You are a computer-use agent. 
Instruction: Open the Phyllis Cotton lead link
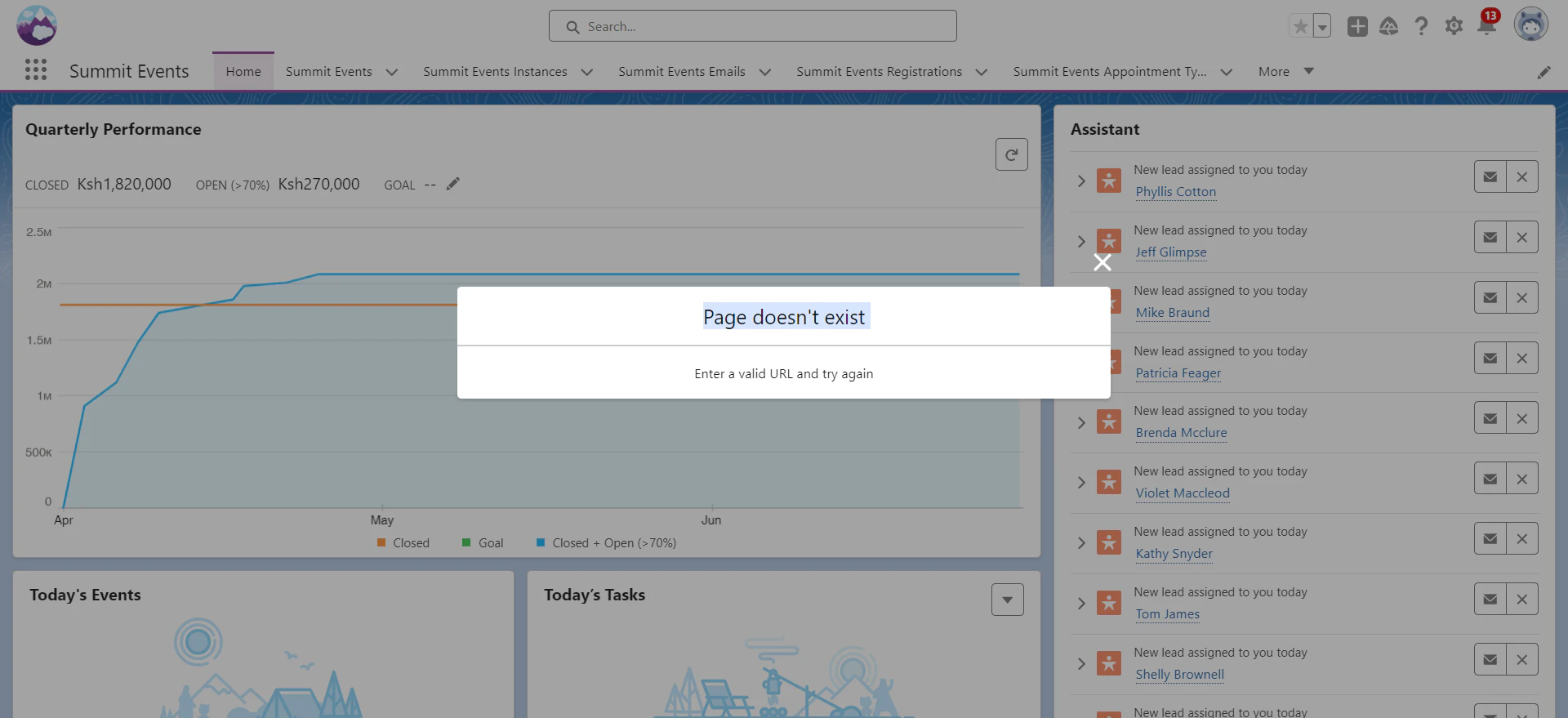point(1176,192)
